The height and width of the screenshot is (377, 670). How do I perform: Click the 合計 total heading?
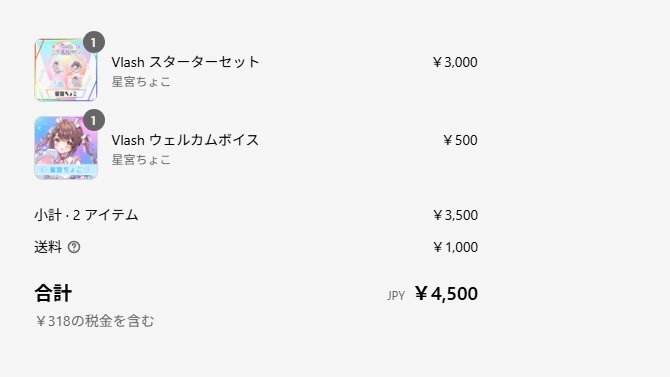53,293
